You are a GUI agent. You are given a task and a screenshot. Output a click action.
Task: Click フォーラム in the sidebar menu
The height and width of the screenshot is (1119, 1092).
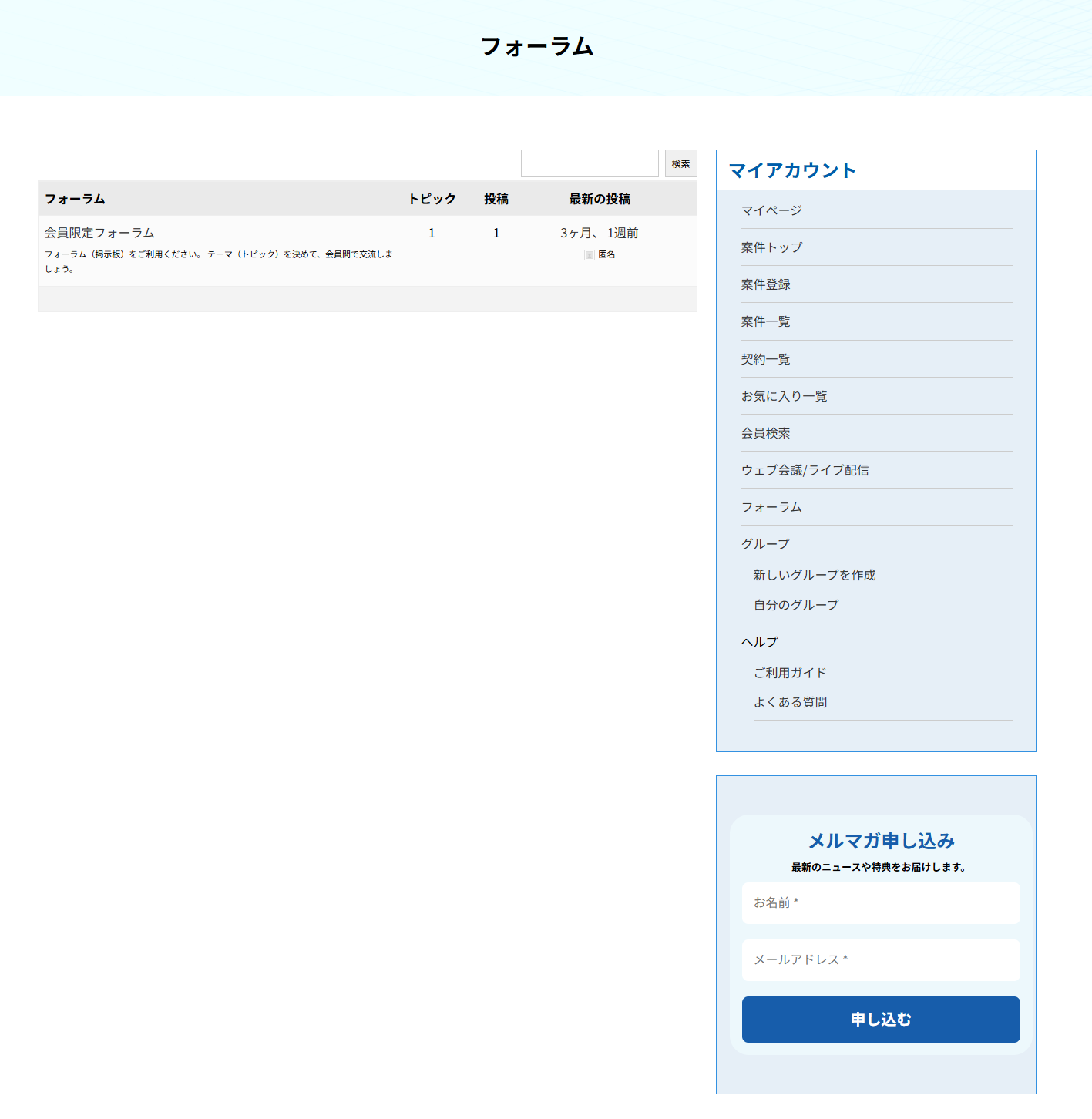pyautogui.click(x=771, y=507)
